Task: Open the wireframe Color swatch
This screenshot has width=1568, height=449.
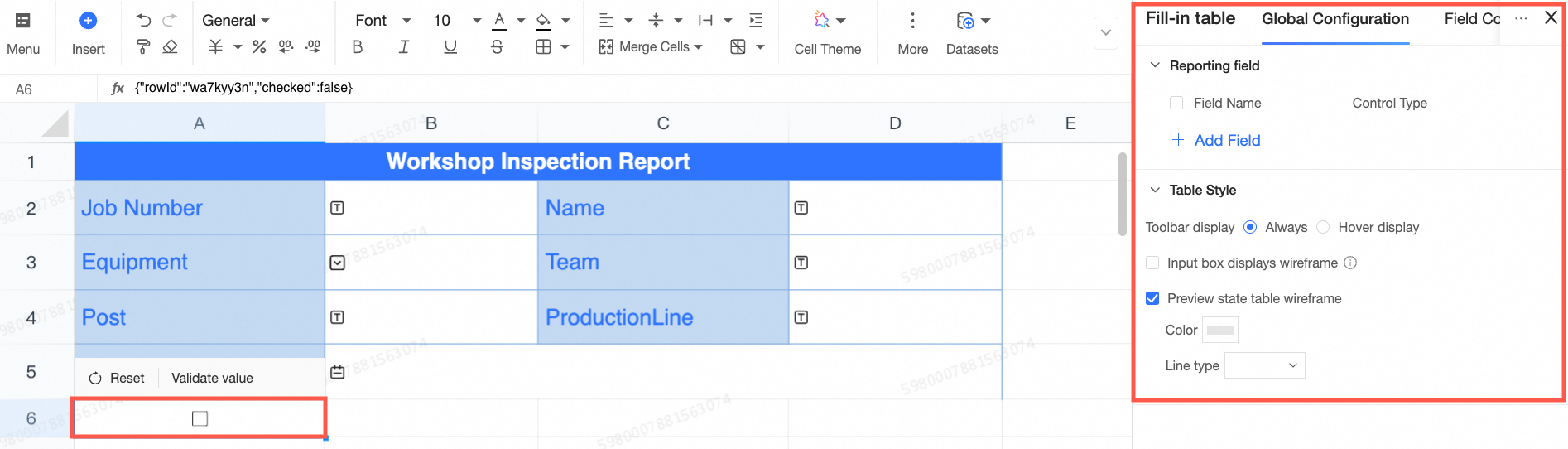Action: 1219,330
